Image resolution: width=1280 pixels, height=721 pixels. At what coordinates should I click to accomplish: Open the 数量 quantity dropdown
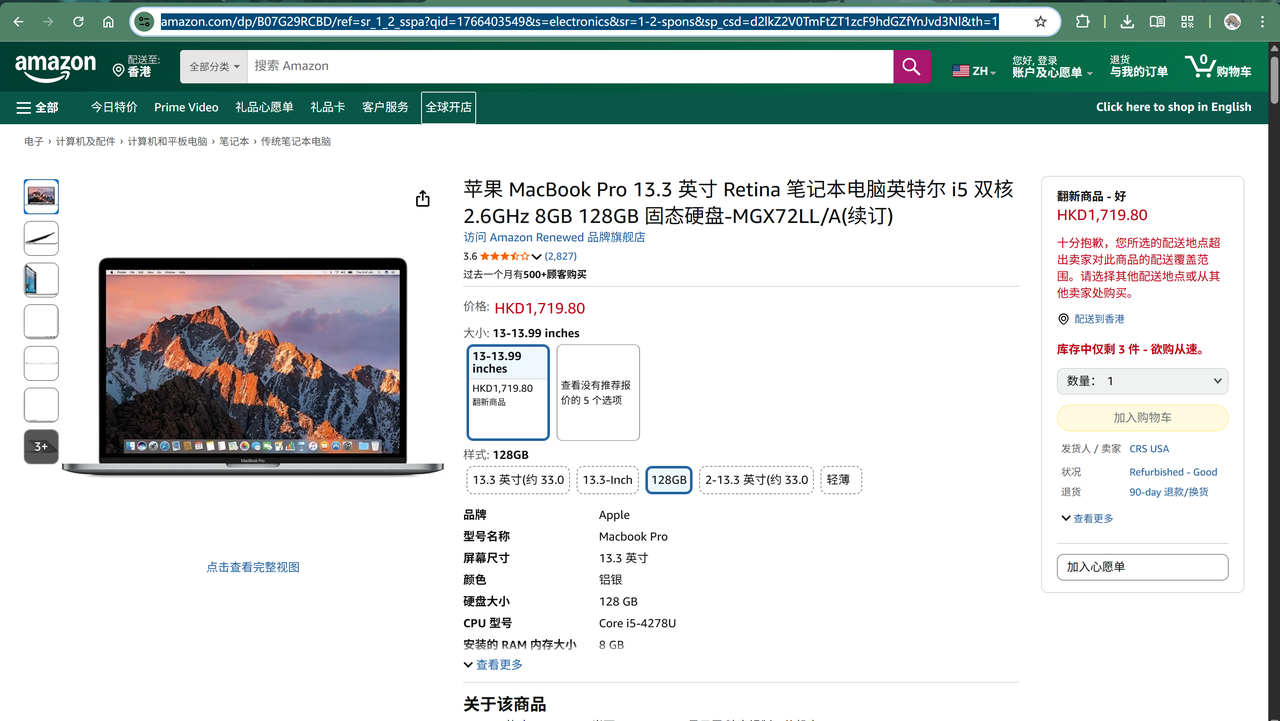pos(1142,381)
